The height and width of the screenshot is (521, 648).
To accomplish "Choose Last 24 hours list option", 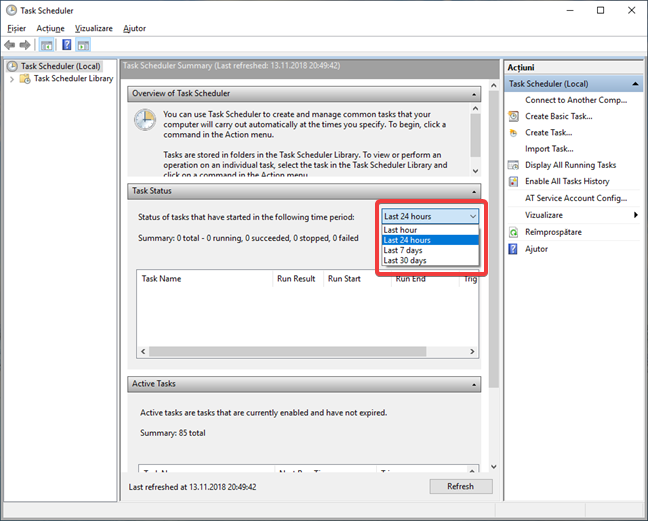I will [430, 240].
